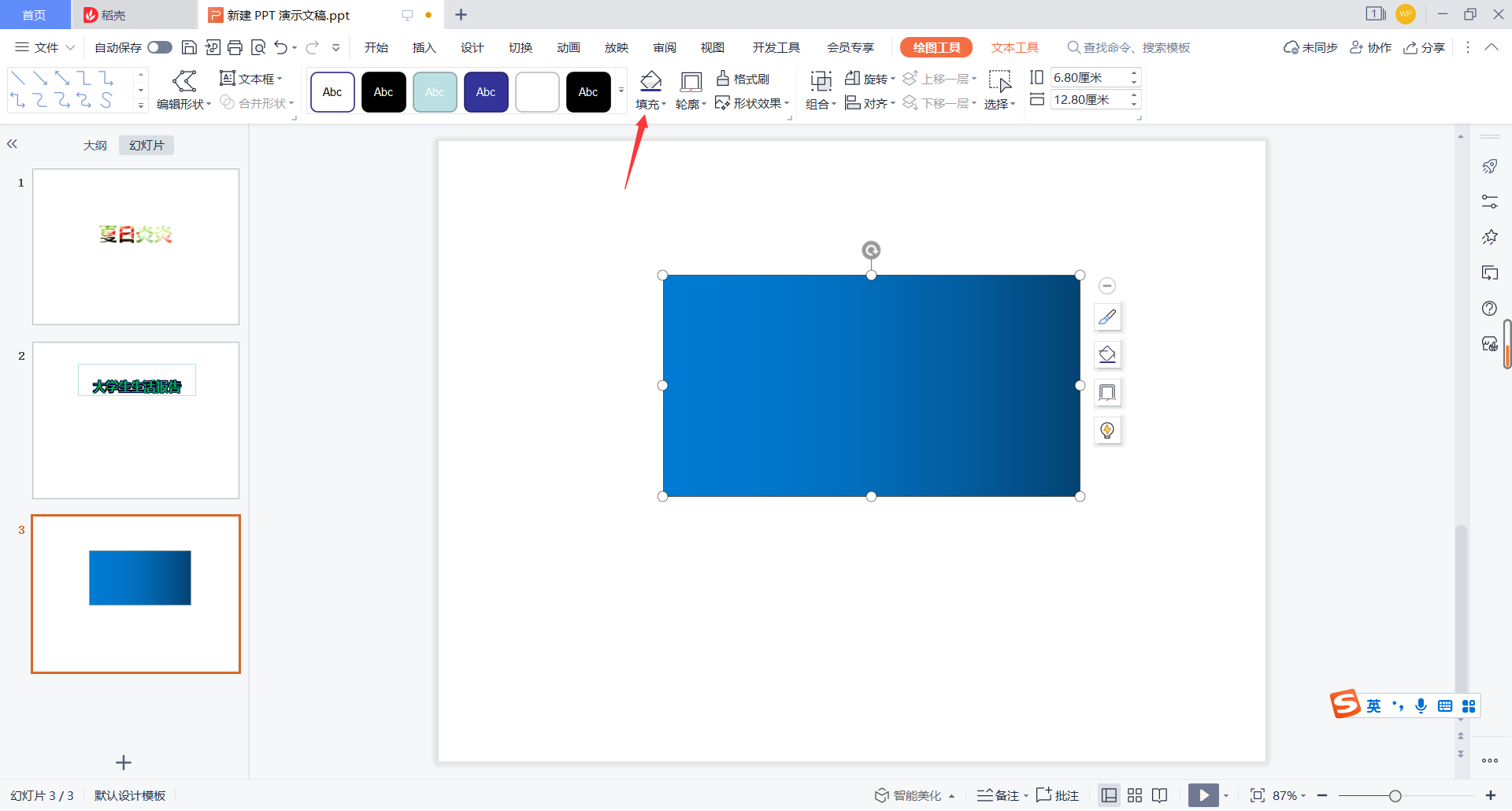Toggle the Sogou microphone voice input
Image resolution: width=1512 pixels, height=811 pixels.
(1421, 706)
